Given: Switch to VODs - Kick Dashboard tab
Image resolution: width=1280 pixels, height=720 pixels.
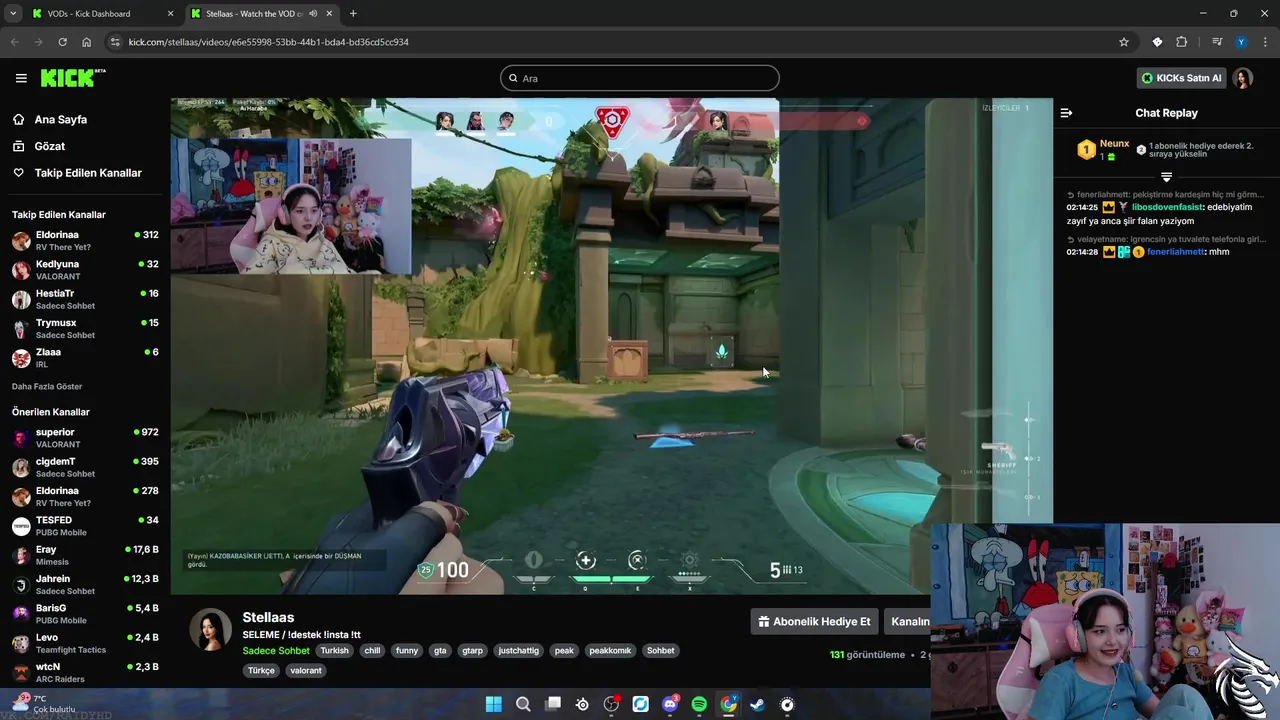Looking at the screenshot, I should 102,14.
